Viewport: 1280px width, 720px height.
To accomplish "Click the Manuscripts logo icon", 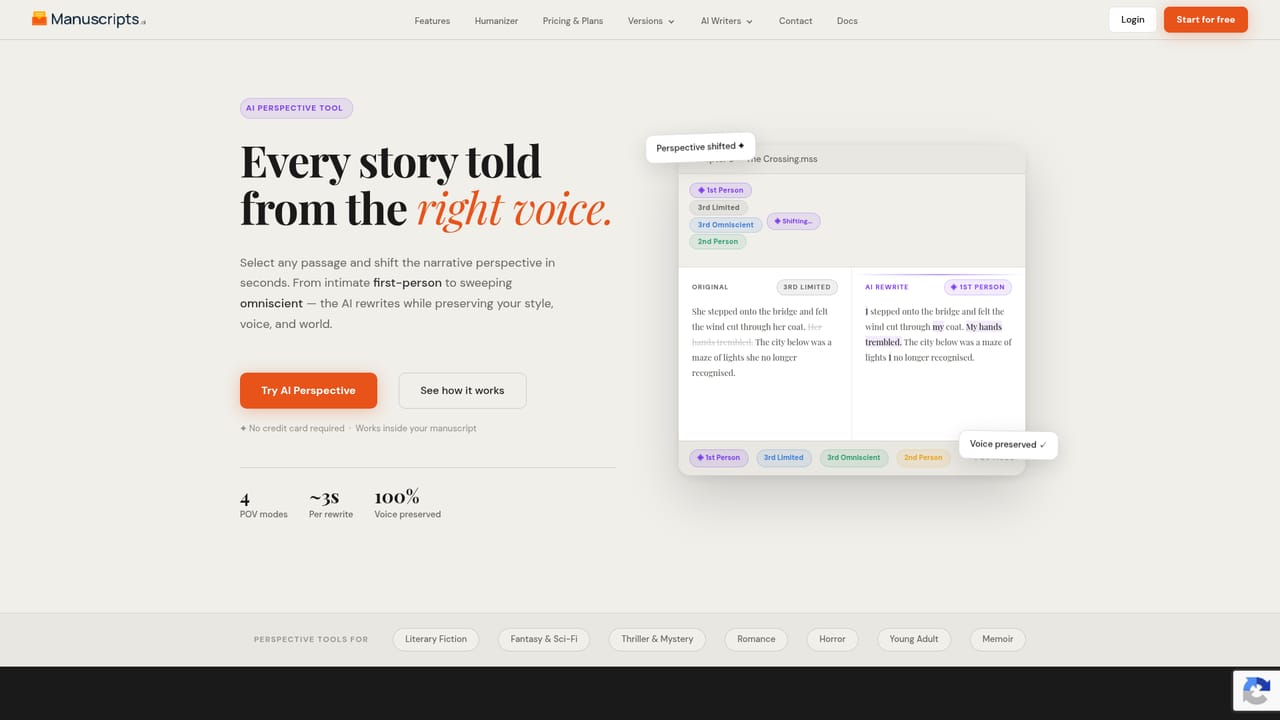I will pyautogui.click(x=39, y=19).
